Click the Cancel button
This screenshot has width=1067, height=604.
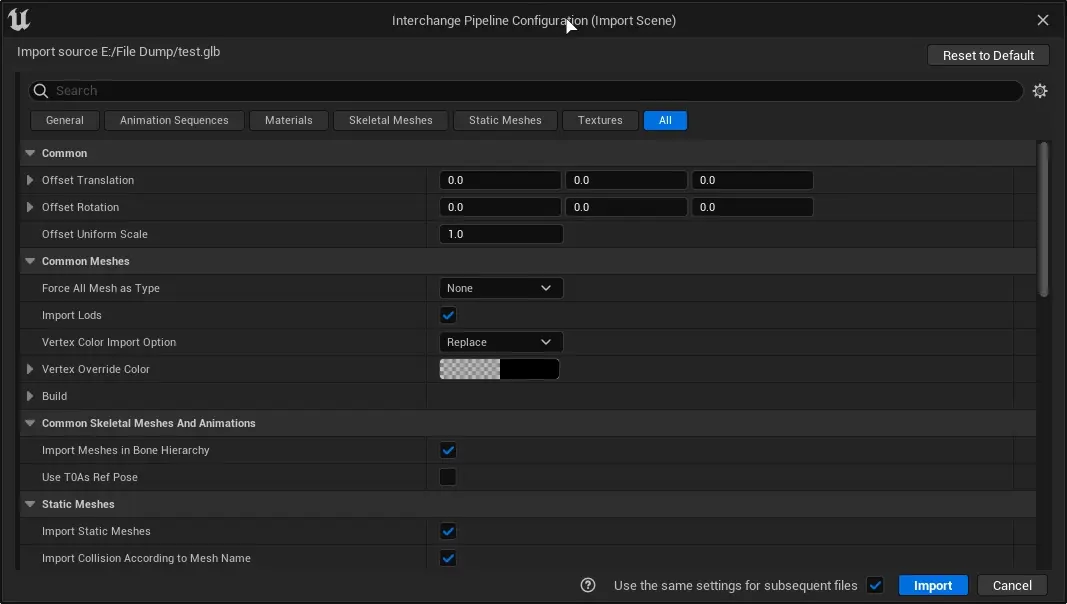point(1012,586)
